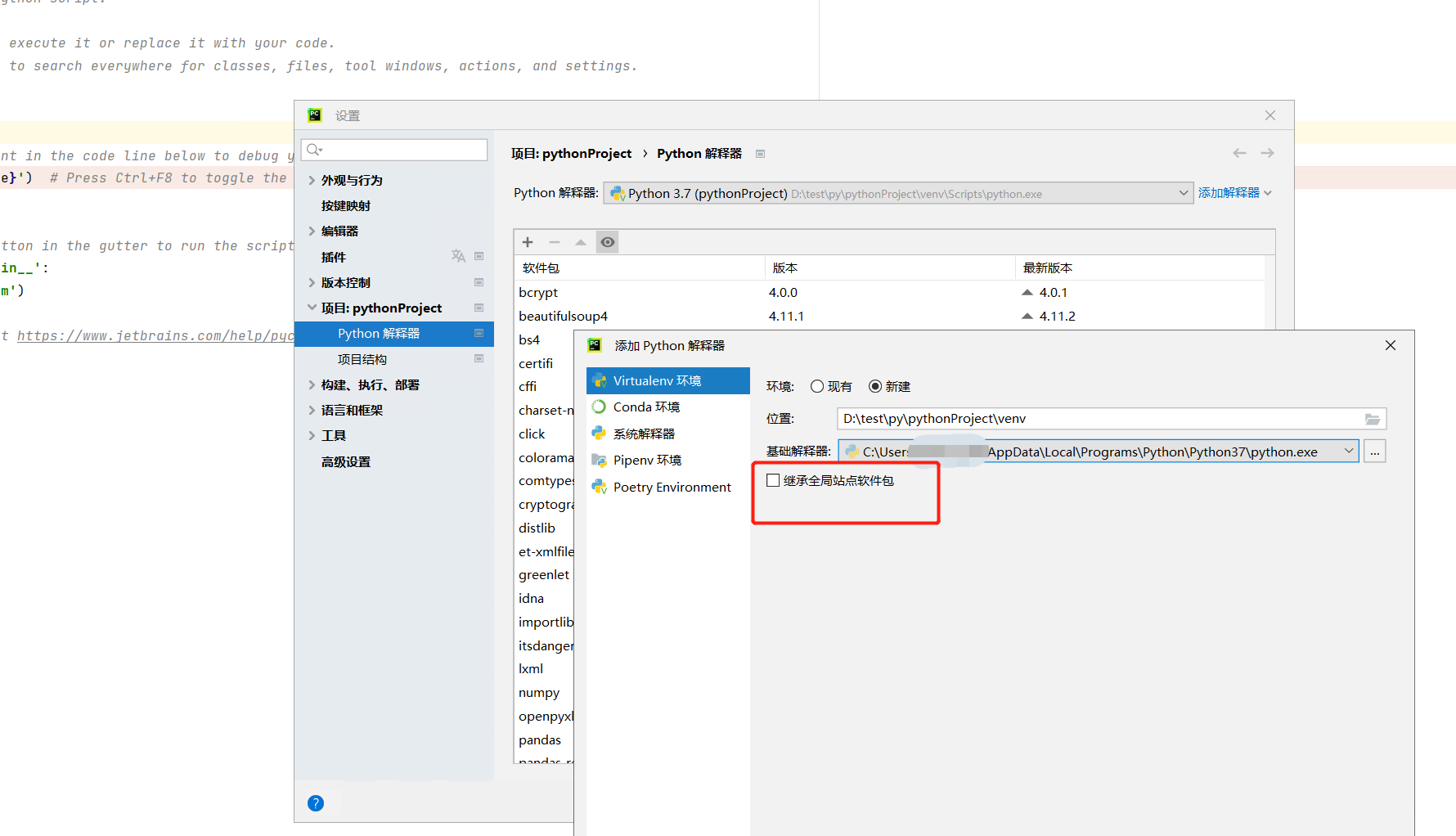Toggle the show early releases eye icon
This screenshot has height=836, width=1456.
pos(607,242)
